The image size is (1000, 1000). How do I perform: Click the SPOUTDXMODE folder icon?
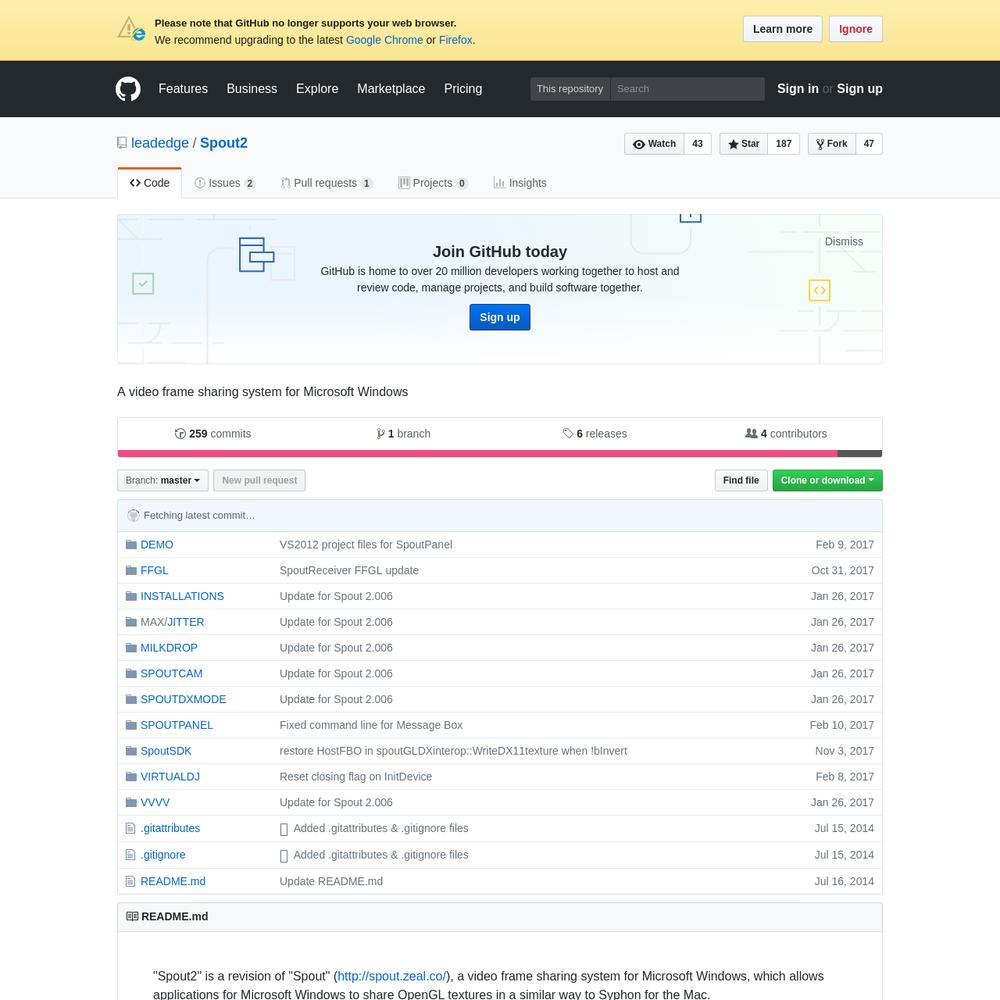(x=131, y=699)
